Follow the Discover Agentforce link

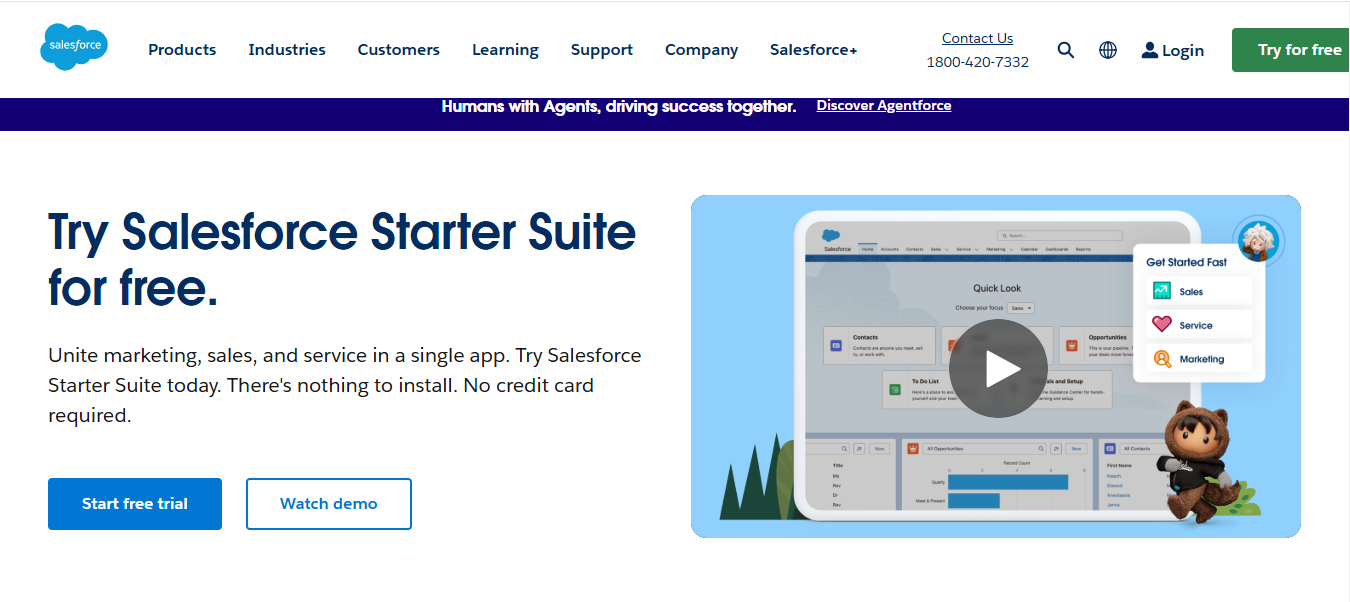pos(883,105)
